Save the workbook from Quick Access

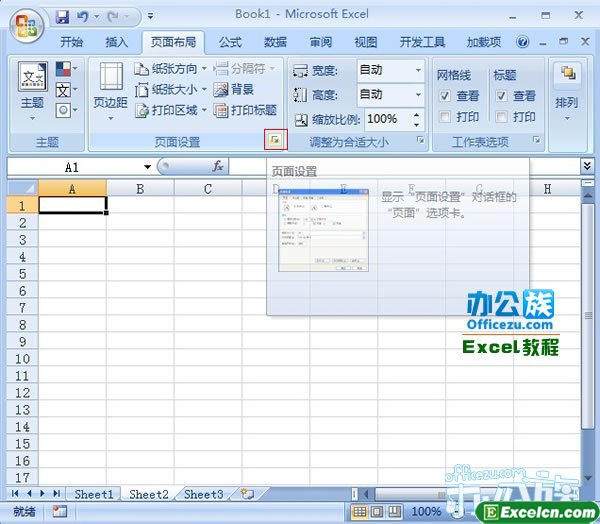coord(62,16)
